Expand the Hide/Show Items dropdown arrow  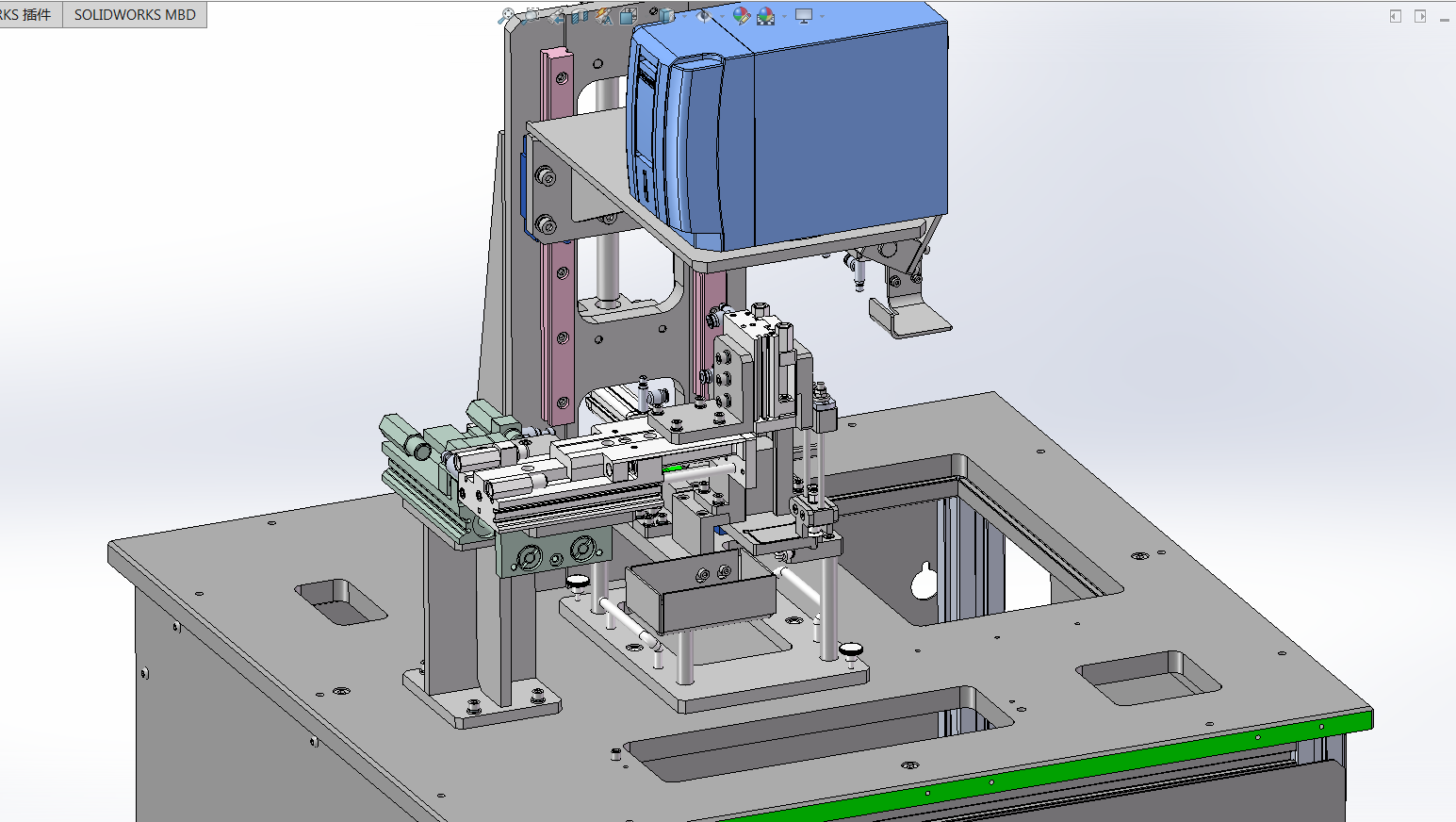[722, 16]
